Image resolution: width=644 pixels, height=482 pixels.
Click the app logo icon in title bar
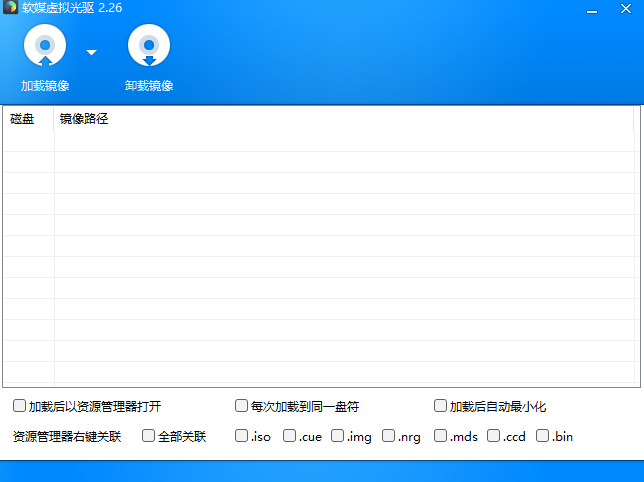pos(10,7)
